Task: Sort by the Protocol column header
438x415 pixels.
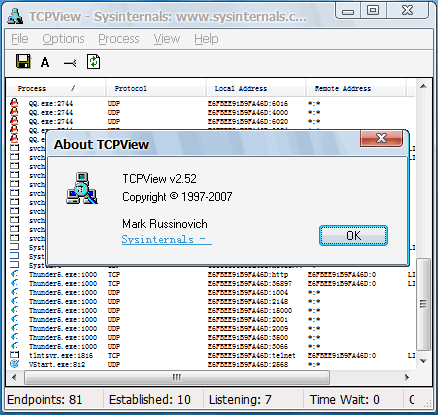Action: click(156, 88)
